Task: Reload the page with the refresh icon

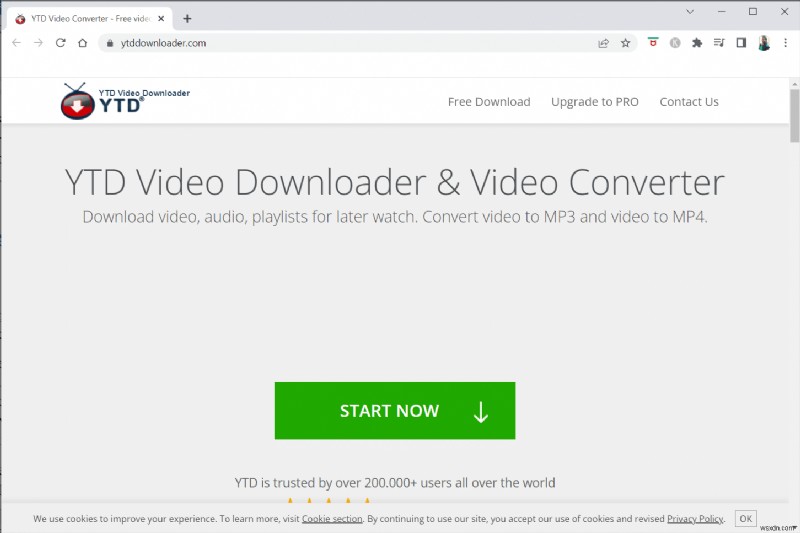Action: (61, 43)
